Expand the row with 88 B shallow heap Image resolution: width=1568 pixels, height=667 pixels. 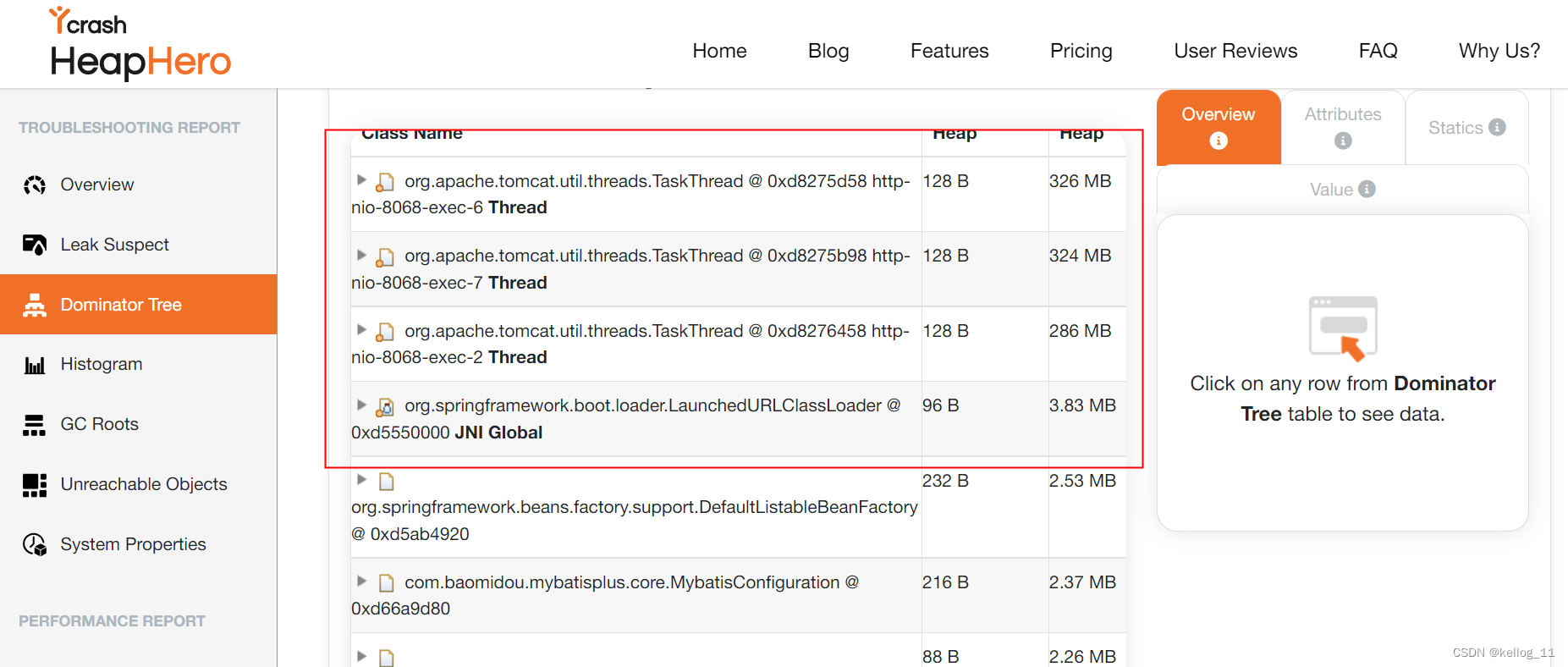click(x=361, y=656)
